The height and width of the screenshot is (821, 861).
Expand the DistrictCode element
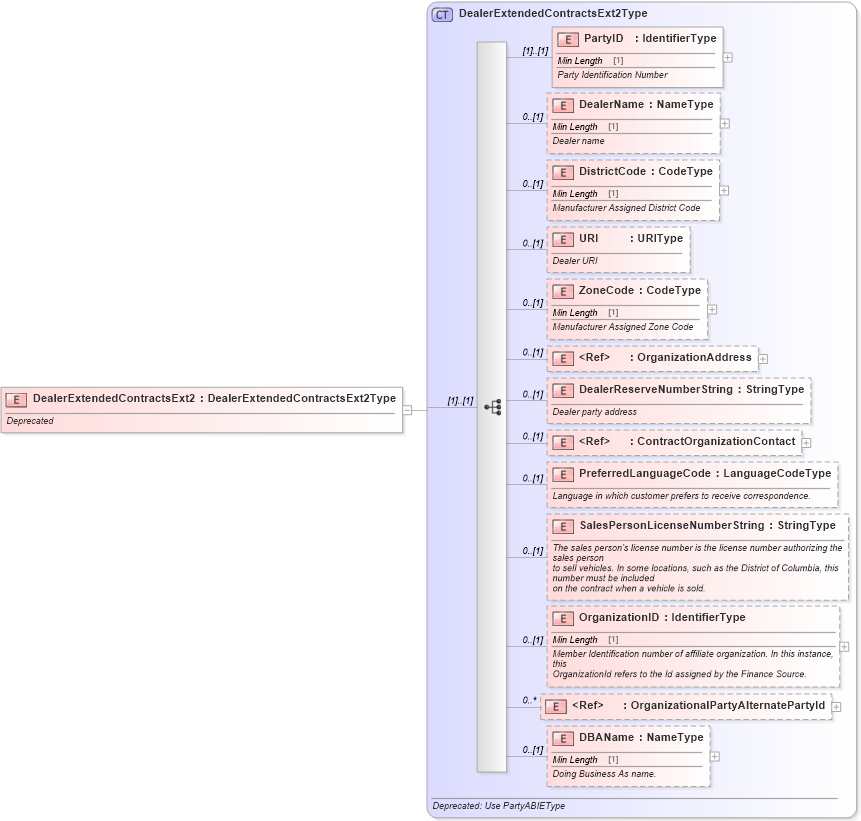pos(725,190)
